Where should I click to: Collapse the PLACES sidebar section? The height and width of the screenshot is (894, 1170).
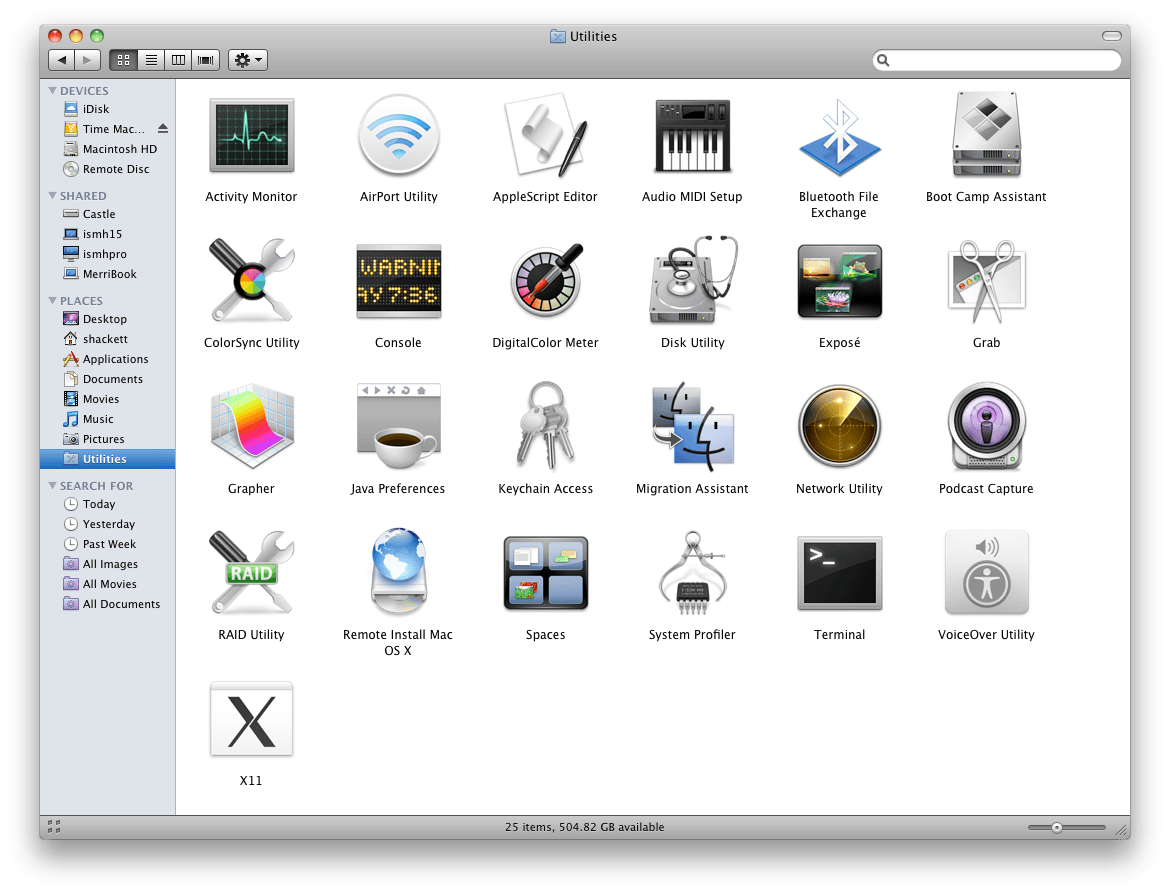click(52, 301)
